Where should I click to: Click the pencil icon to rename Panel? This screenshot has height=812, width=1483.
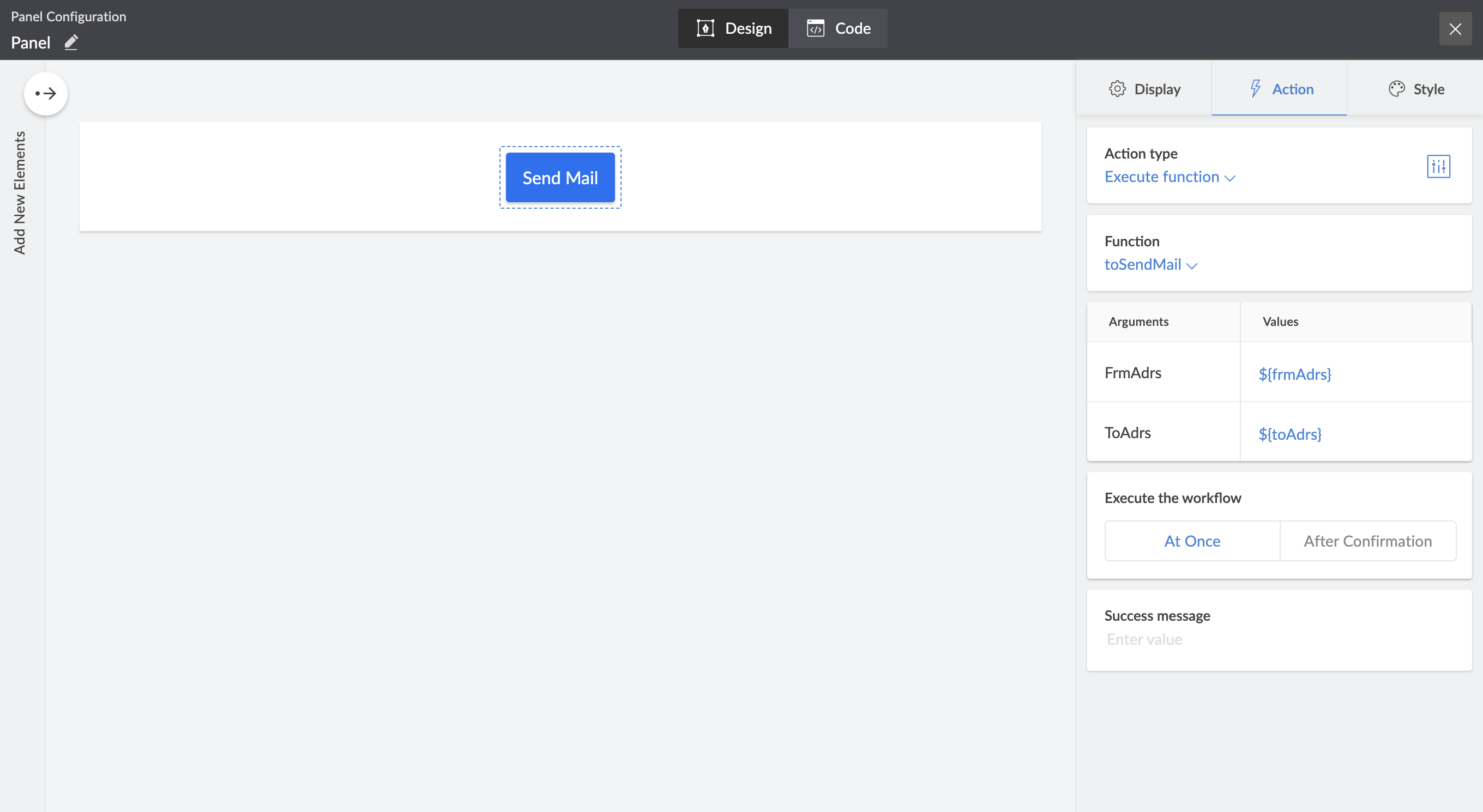pos(71,42)
